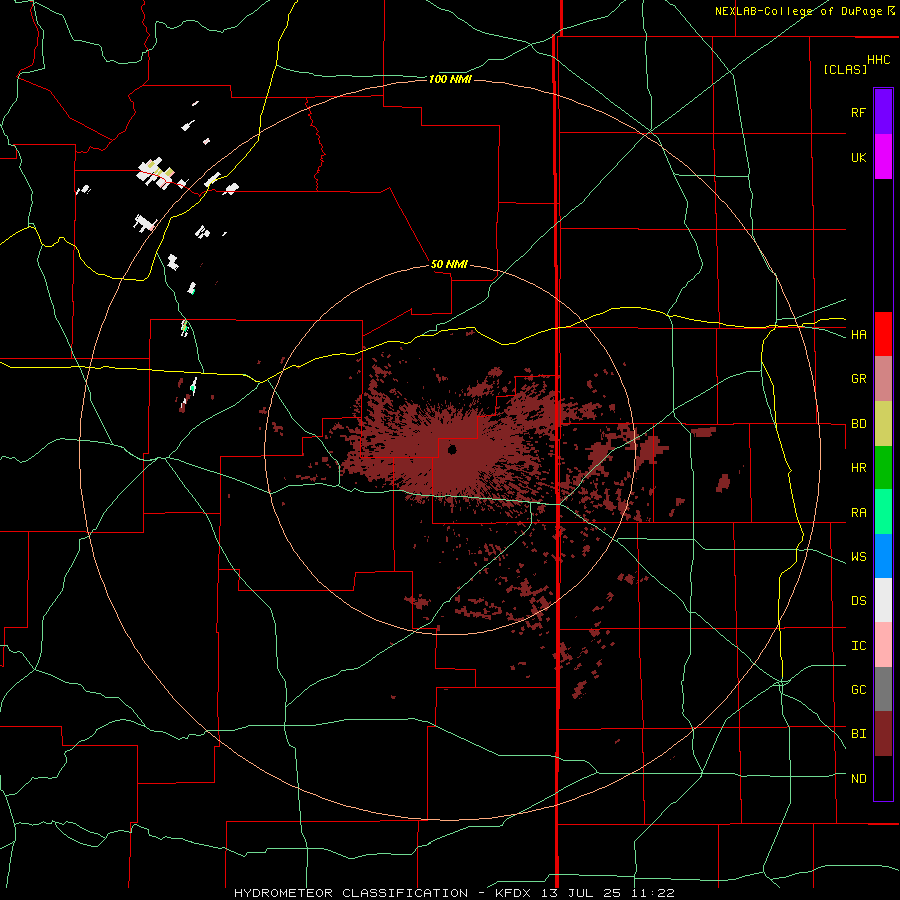Image resolution: width=900 pixels, height=900 pixels.
Task: Click the 50 NMI range ring label
Action: [x=449, y=264]
